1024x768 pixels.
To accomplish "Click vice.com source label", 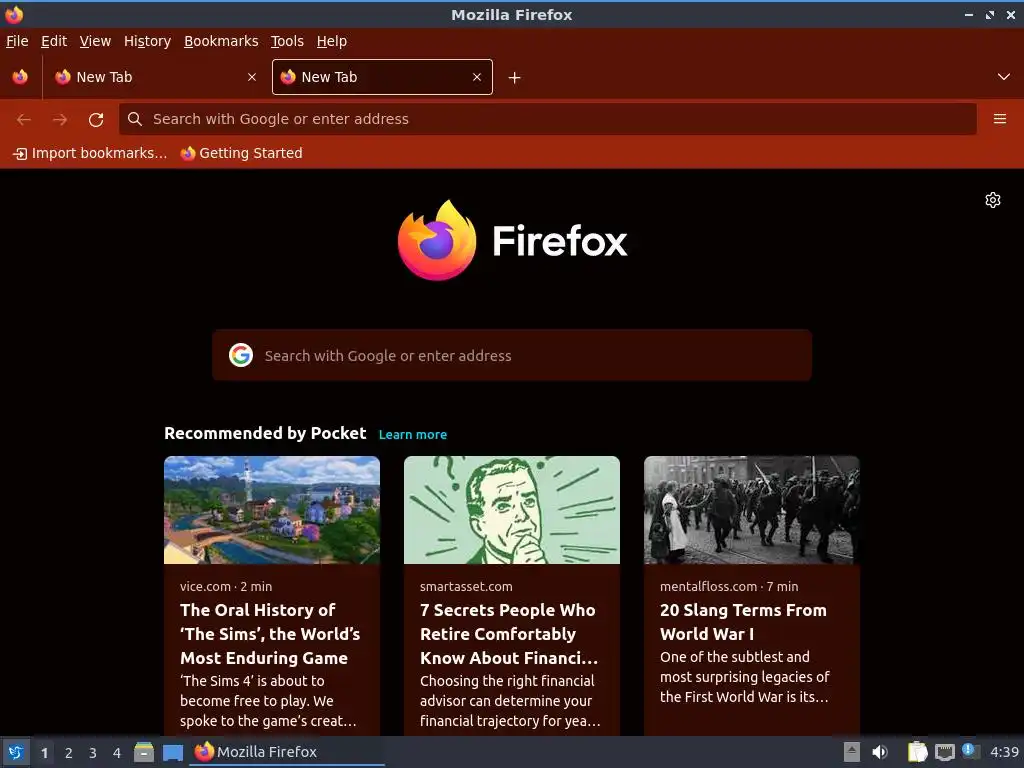I will click(206, 586).
